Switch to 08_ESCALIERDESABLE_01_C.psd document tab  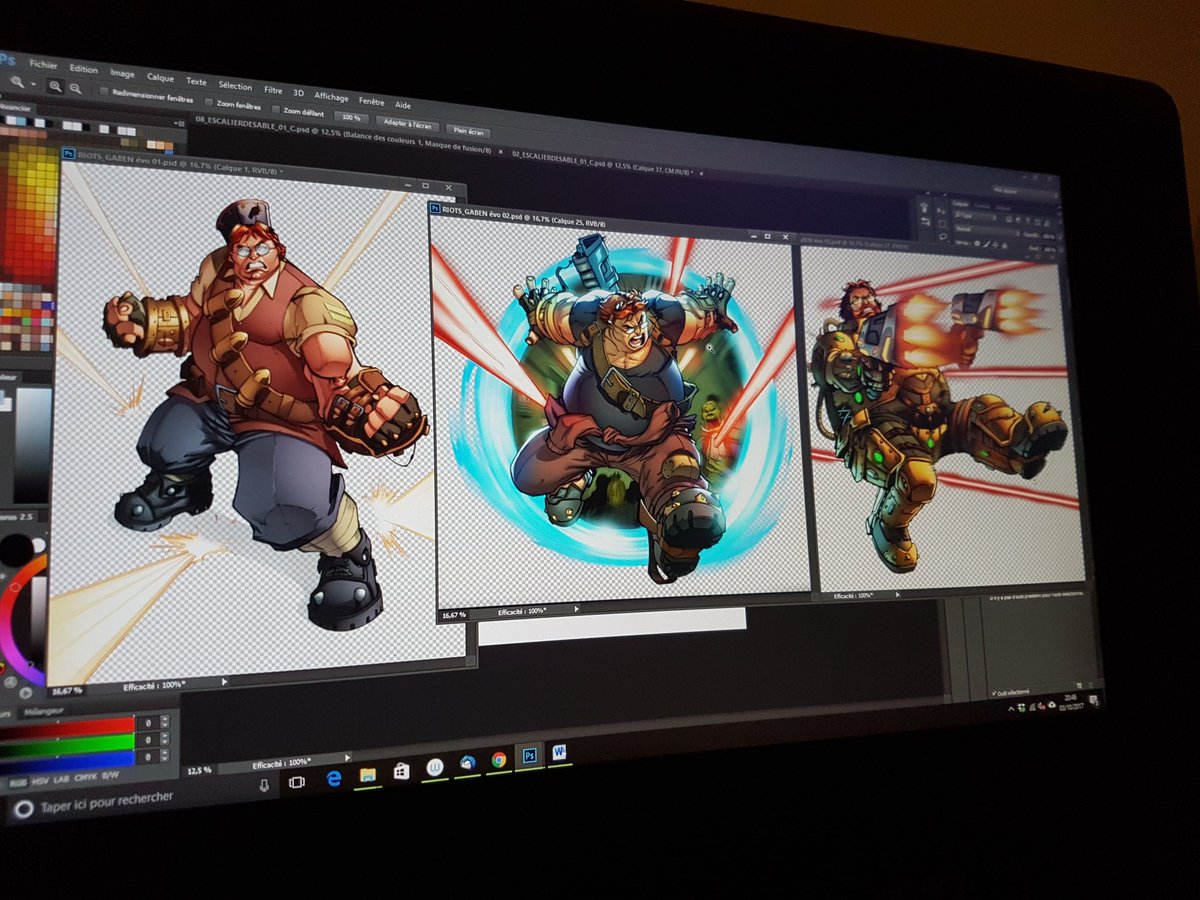click(x=343, y=134)
